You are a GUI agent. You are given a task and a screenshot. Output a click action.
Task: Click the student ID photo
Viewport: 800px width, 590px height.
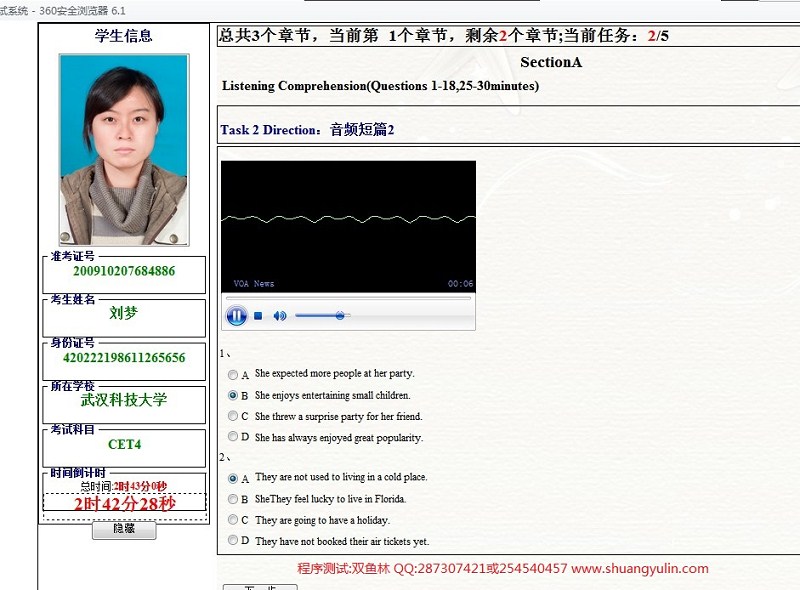[x=123, y=149]
